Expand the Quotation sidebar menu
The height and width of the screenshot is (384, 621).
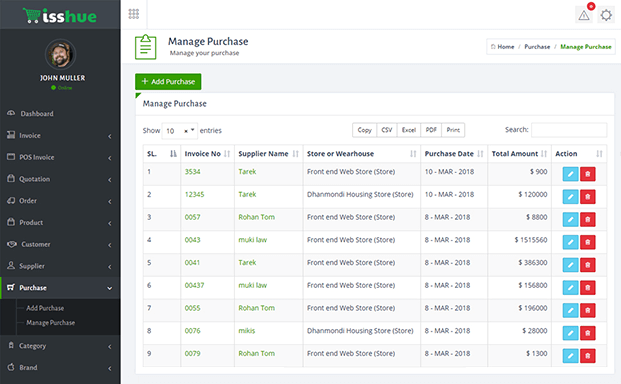[x=60, y=179]
